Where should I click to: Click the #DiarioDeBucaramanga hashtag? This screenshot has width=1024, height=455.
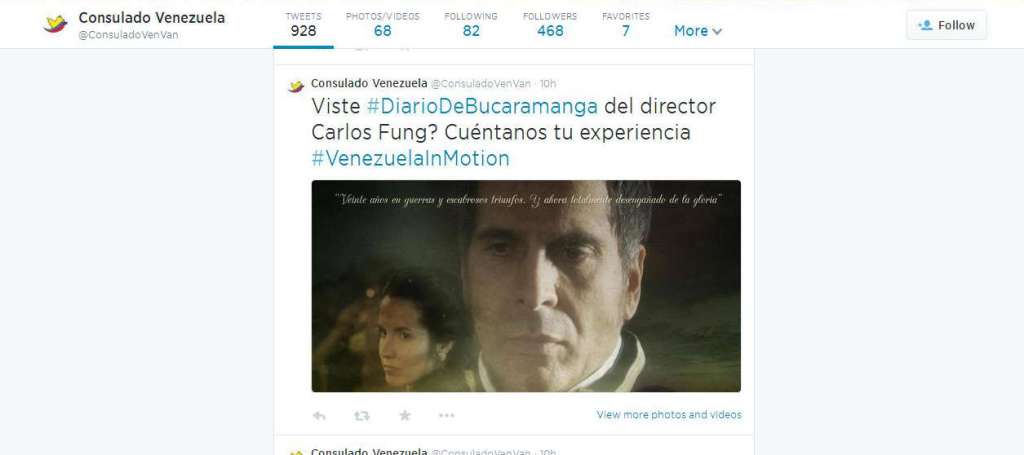[482, 106]
